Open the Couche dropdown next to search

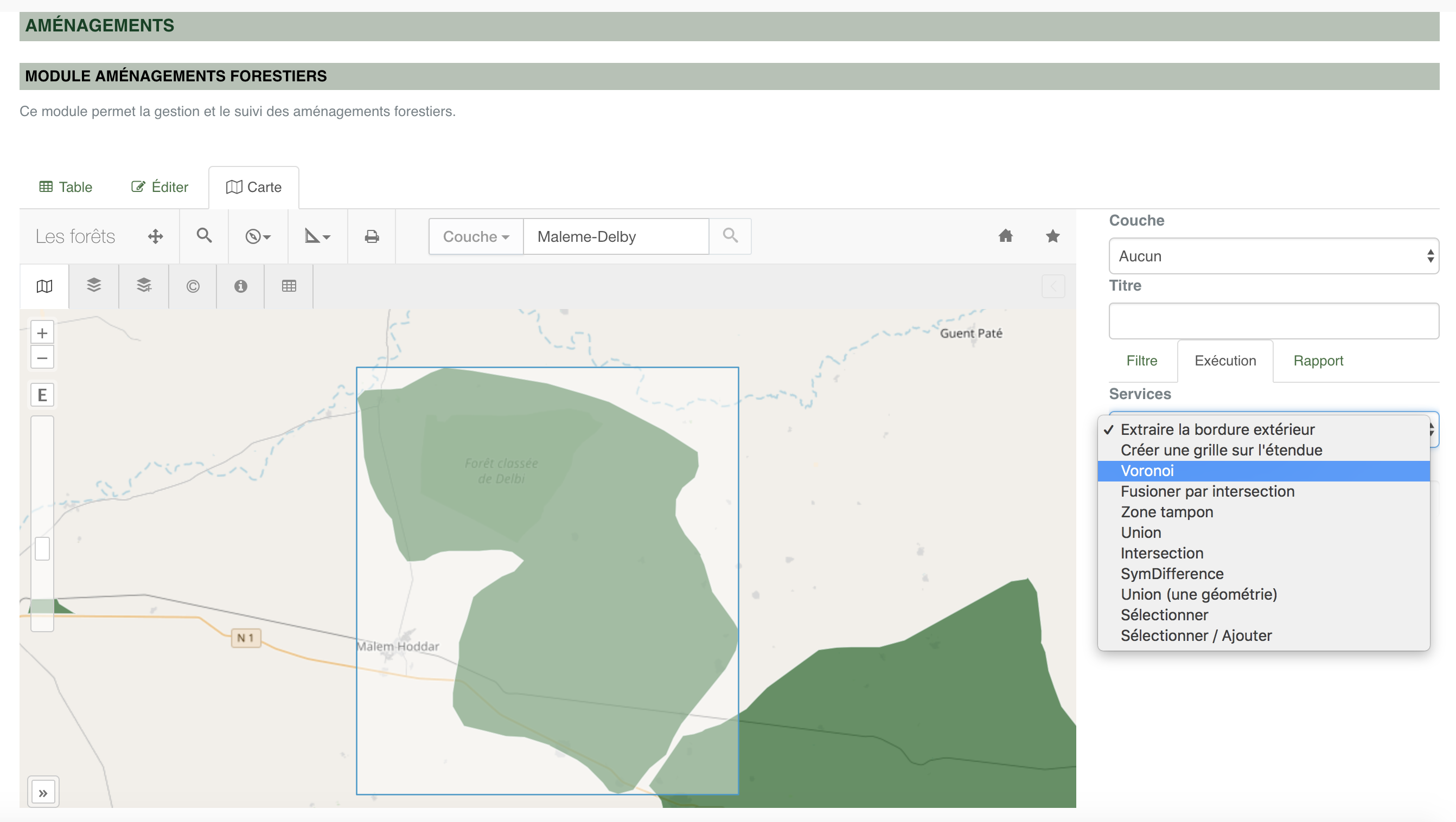tap(475, 236)
